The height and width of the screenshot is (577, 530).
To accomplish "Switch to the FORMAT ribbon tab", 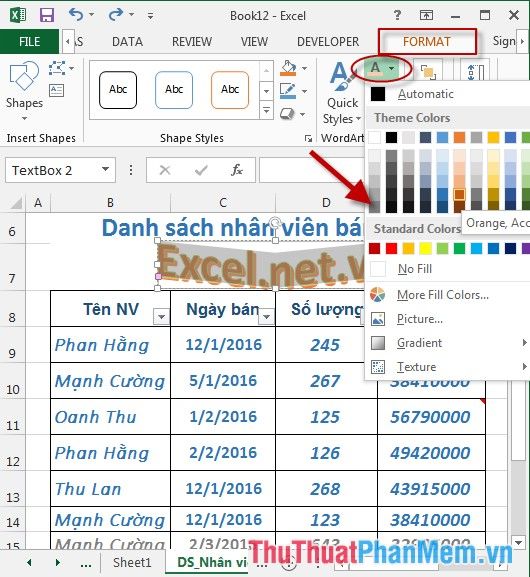I will (x=427, y=42).
